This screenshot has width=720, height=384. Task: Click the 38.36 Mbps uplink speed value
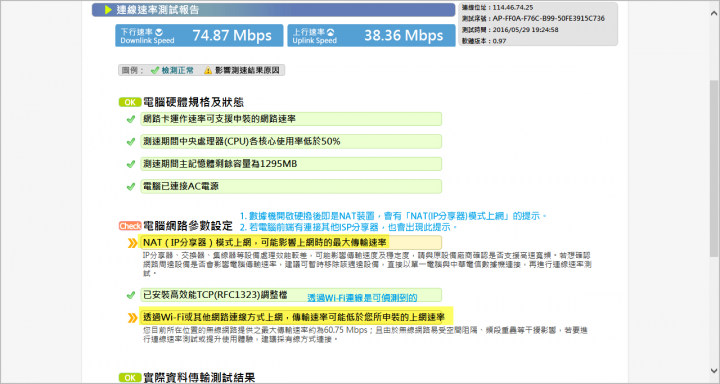[x=404, y=35]
